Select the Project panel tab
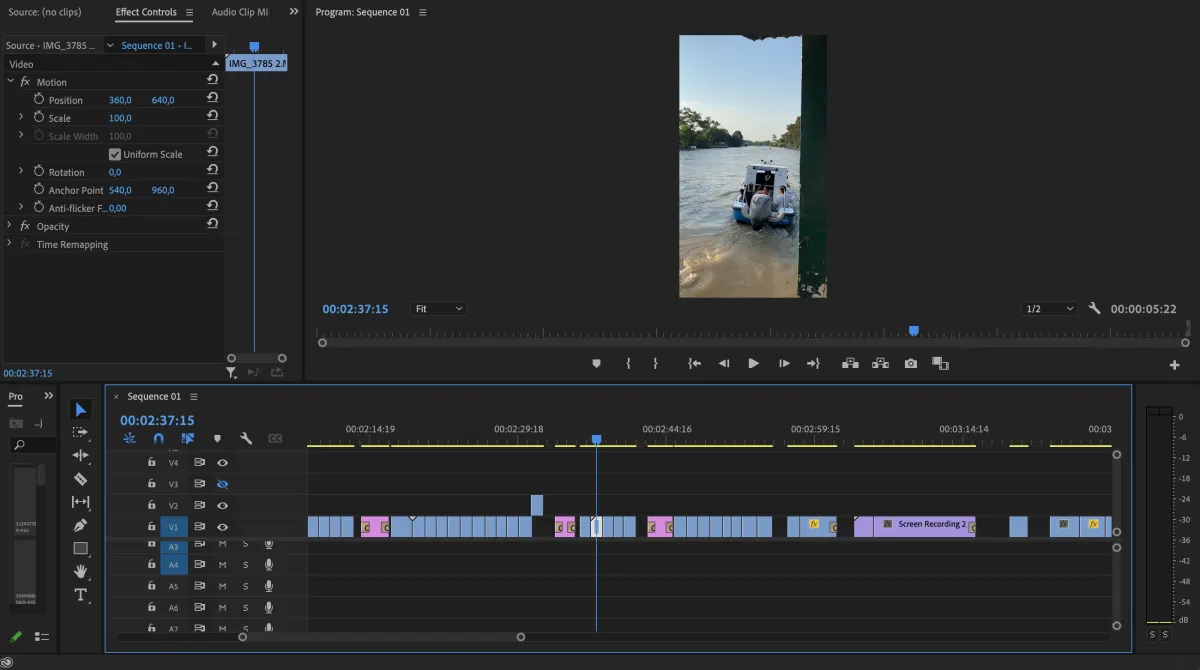The width and height of the screenshot is (1200, 670). point(16,397)
